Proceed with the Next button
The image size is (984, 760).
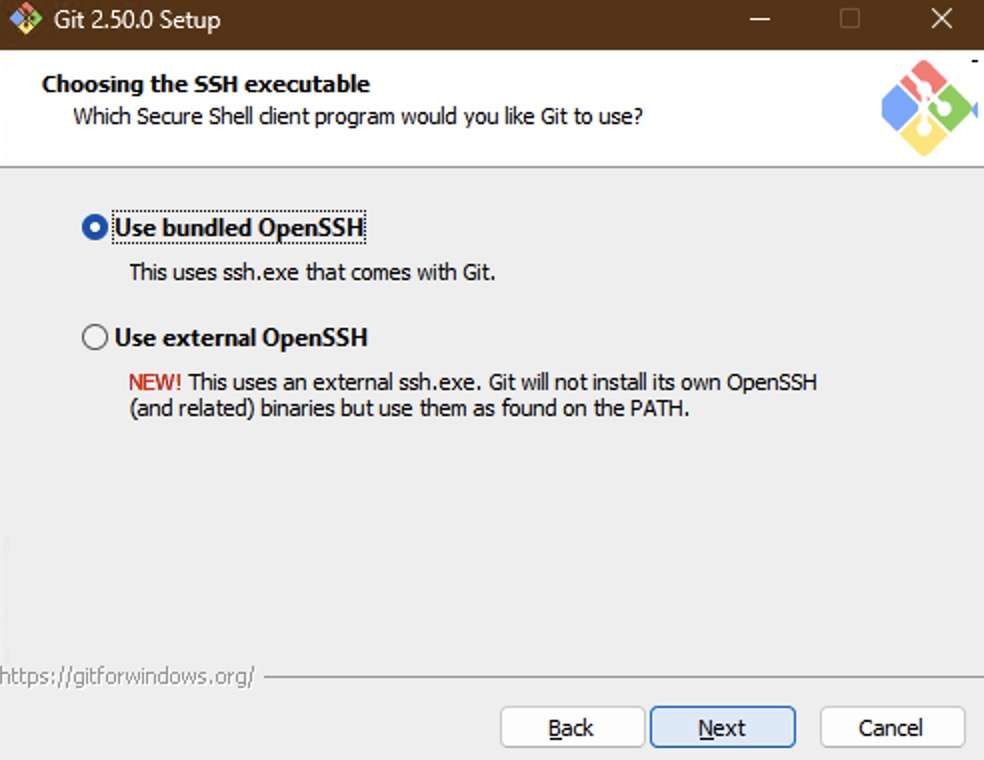pos(723,727)
